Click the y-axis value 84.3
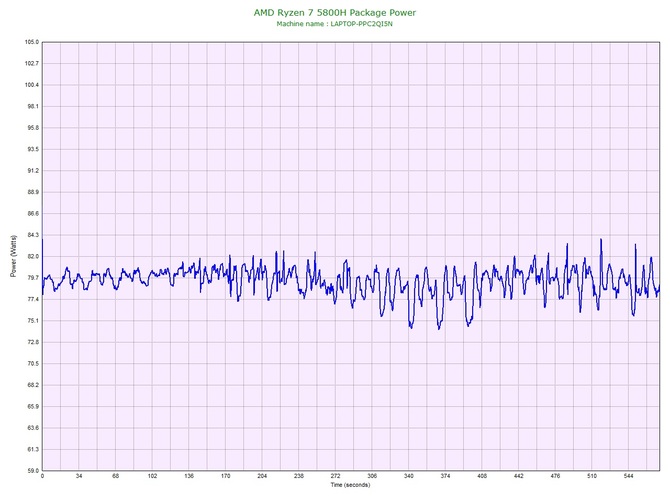 [32, 235]
